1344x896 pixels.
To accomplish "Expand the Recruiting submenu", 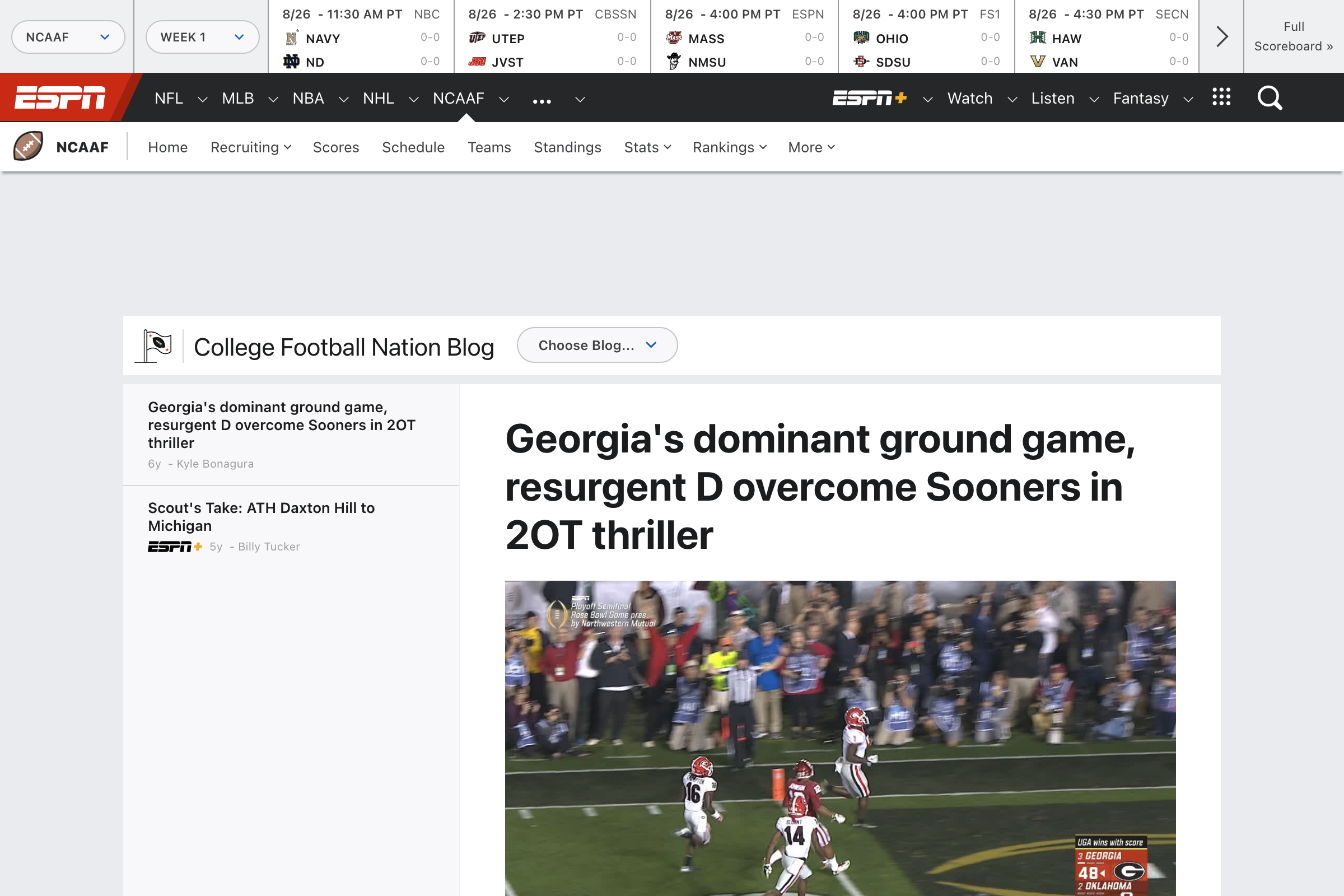I will click(x=250, y=147).
